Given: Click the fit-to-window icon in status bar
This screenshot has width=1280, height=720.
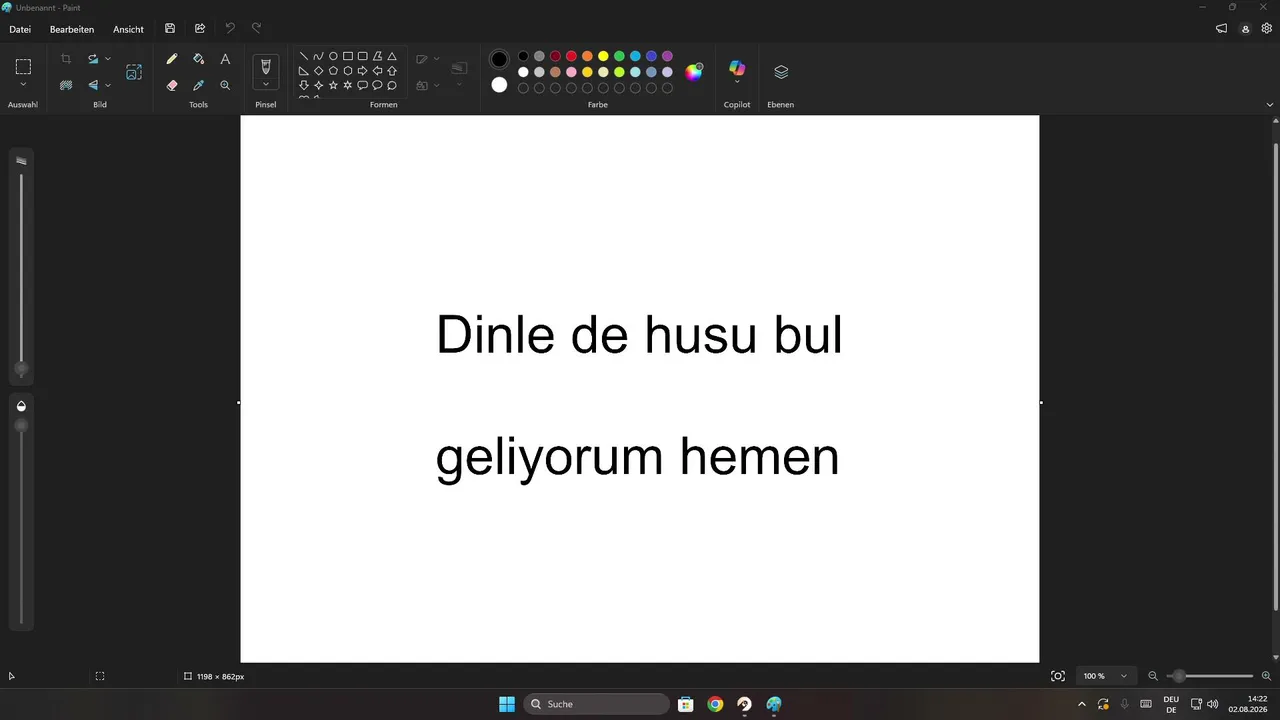Looking at the screenshot, I should pyautogui.click(x=1058, y=676).
